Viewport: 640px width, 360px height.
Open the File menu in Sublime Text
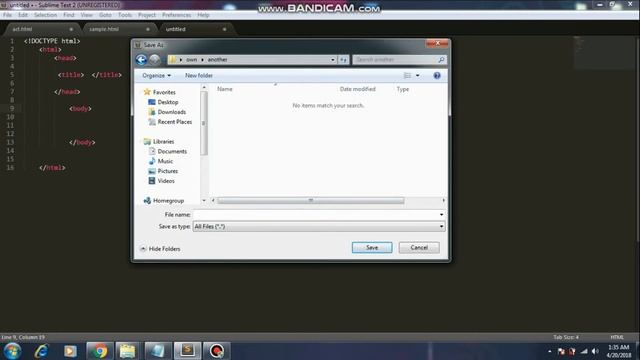coord(7,15)
